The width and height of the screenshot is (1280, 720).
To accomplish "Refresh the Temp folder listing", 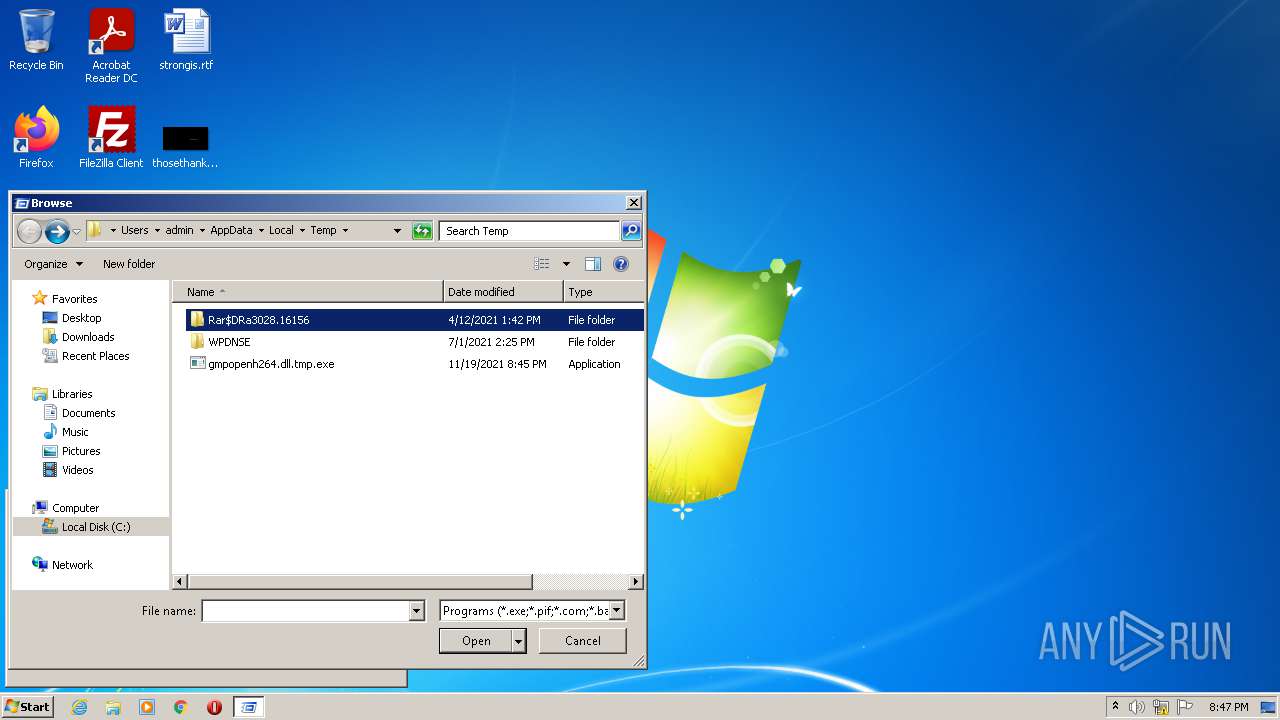I will click(422, 231).
